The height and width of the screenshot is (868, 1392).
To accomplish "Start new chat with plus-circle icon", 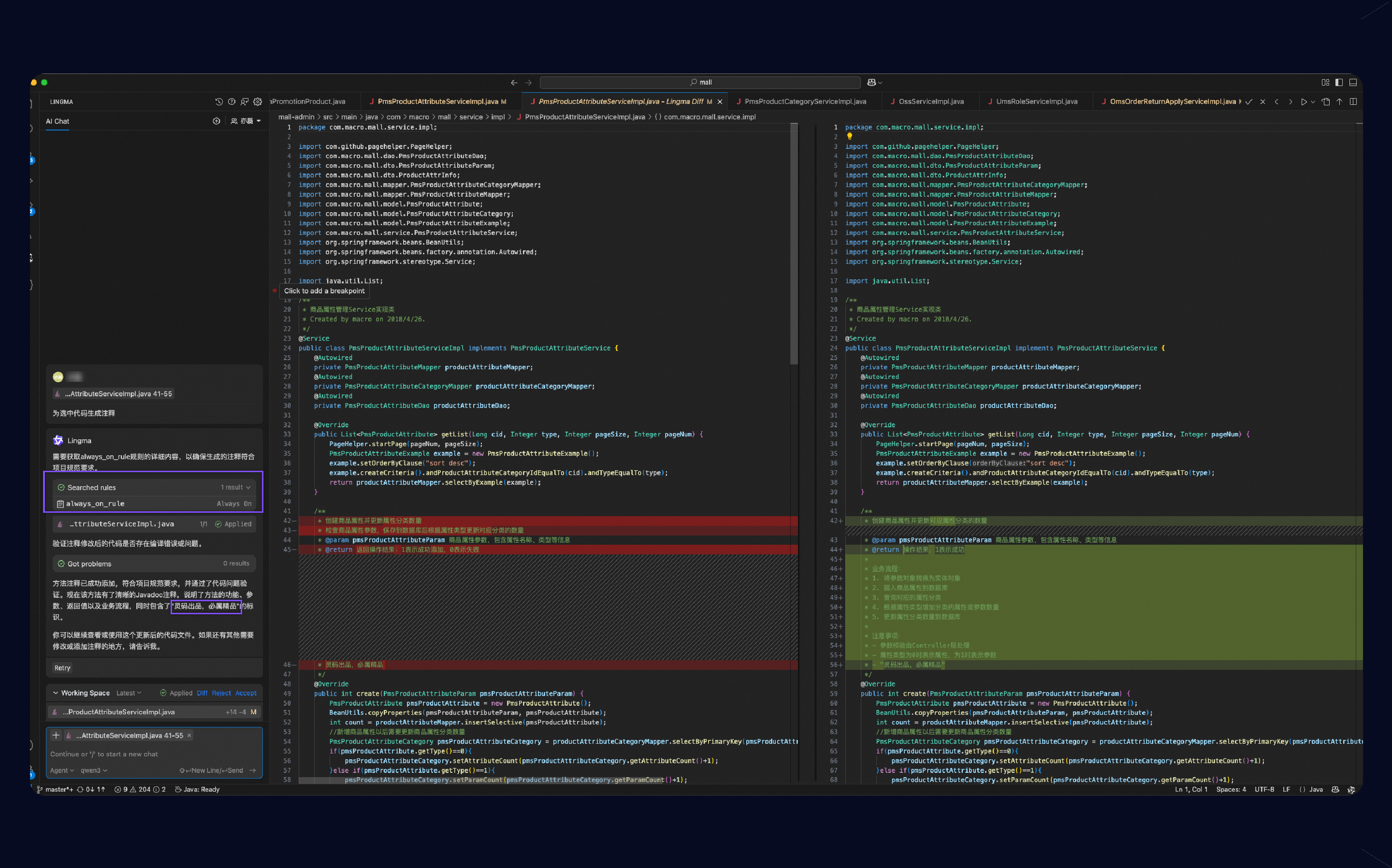I will click(217, 121).
